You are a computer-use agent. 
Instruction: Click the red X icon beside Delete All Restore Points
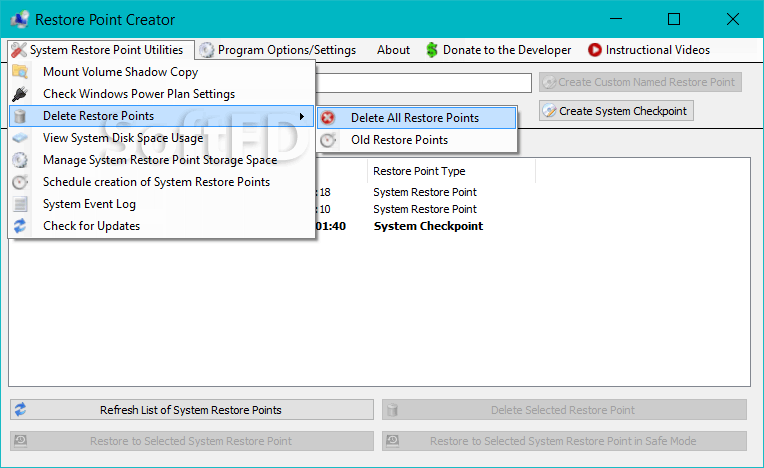328,118
